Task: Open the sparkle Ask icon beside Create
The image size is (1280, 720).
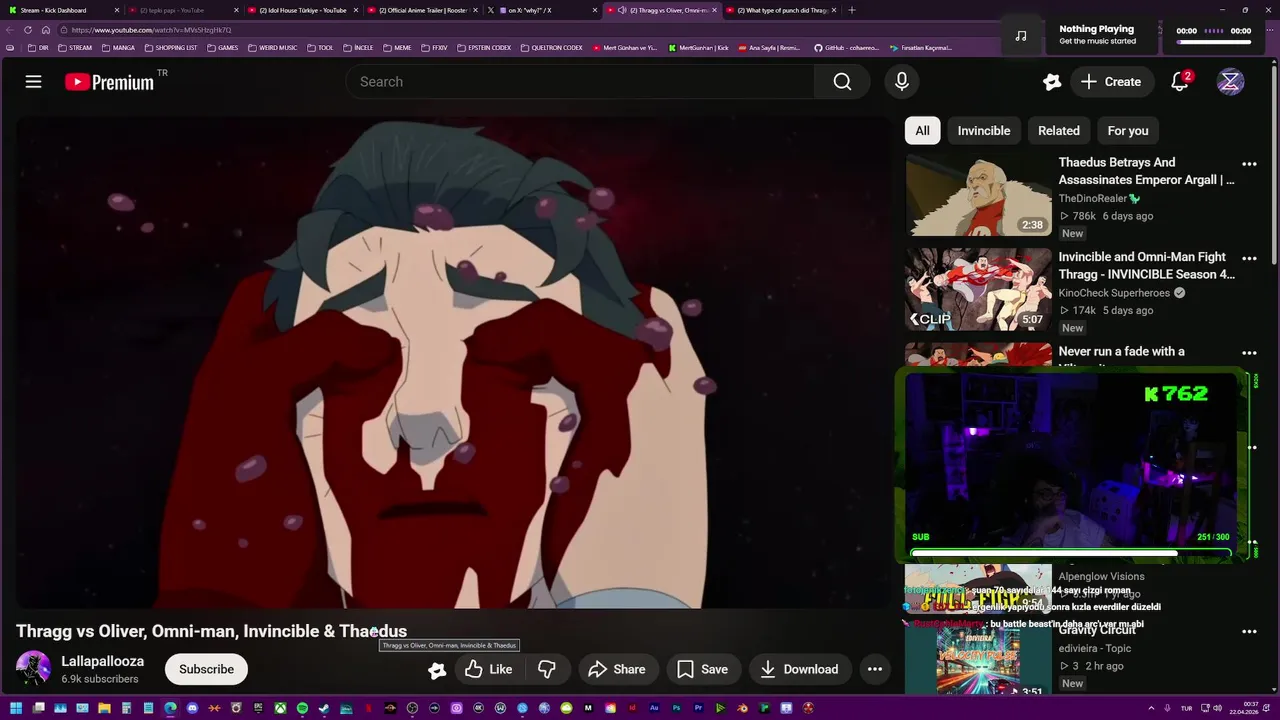Action: point(1052,82)
